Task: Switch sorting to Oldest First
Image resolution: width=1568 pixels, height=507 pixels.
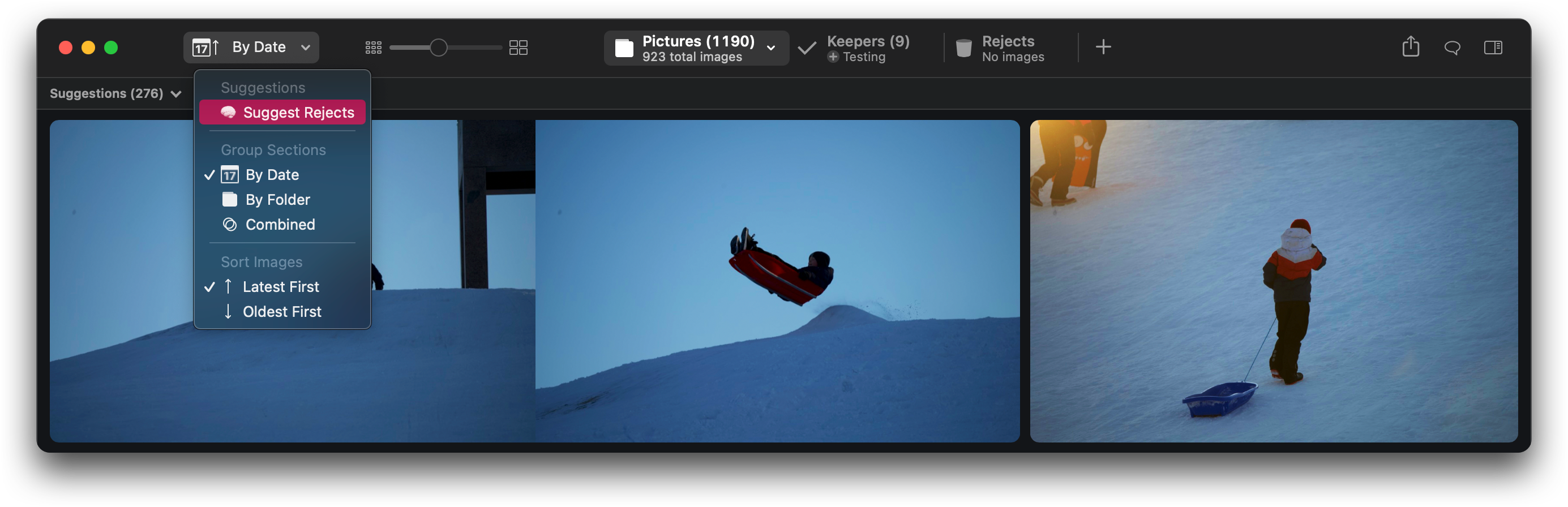Action: click(x=281, y=312)
